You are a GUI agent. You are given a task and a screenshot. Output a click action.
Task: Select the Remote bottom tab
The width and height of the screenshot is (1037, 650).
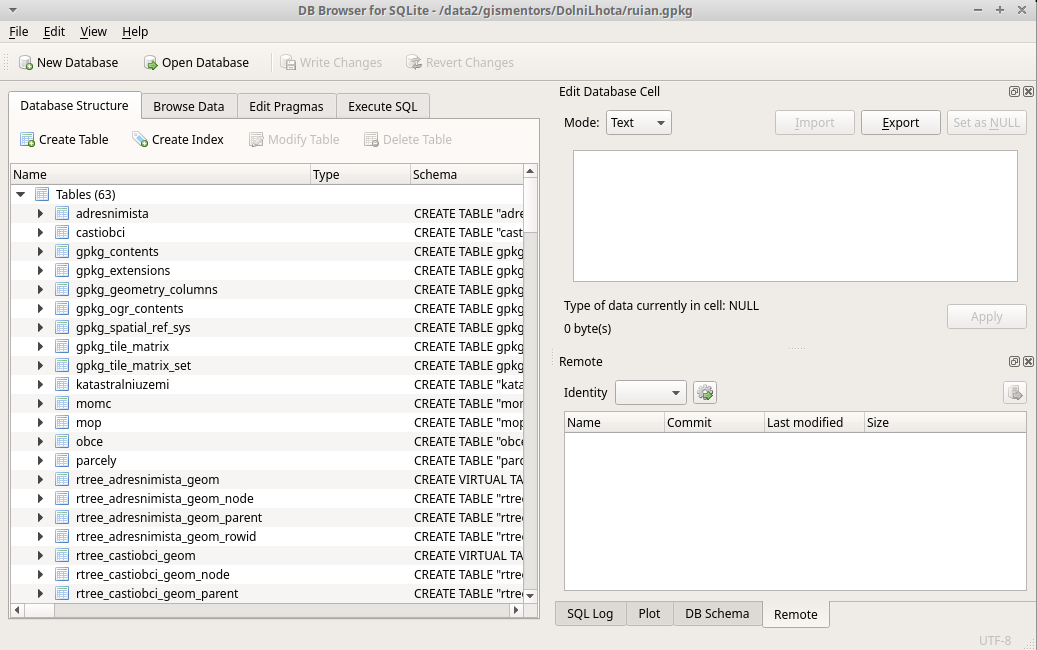click(796, 614)
